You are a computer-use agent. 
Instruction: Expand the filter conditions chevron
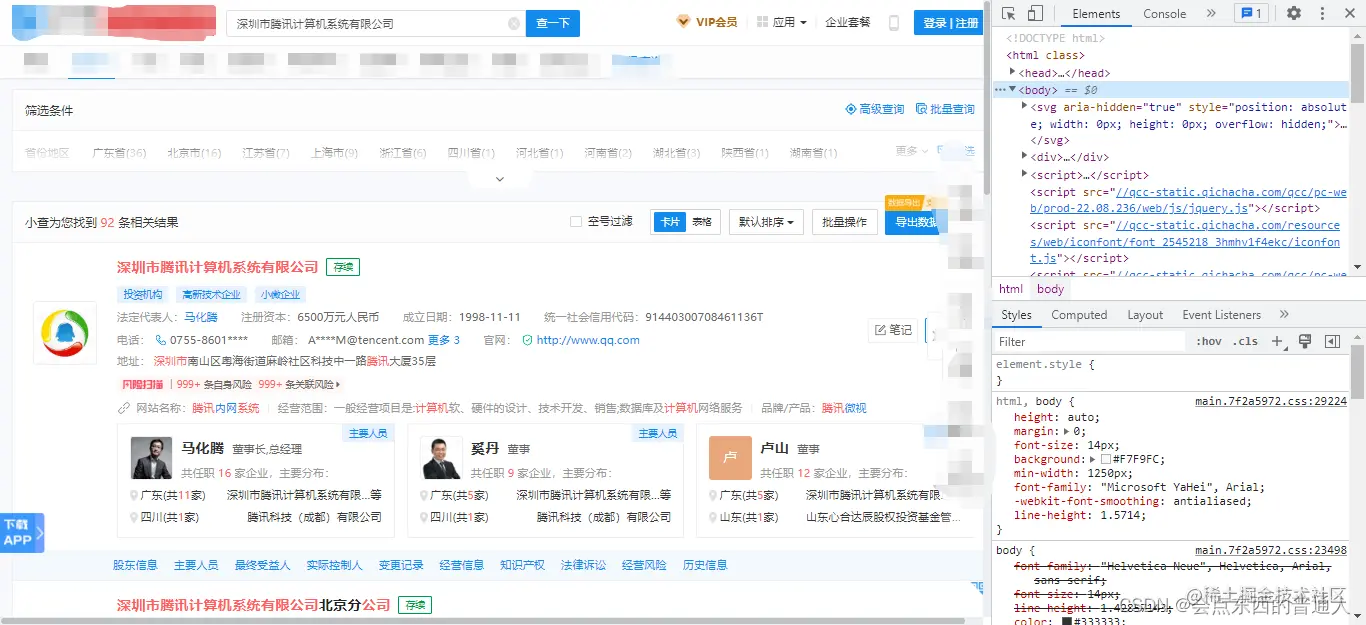[x=500, y=179]
